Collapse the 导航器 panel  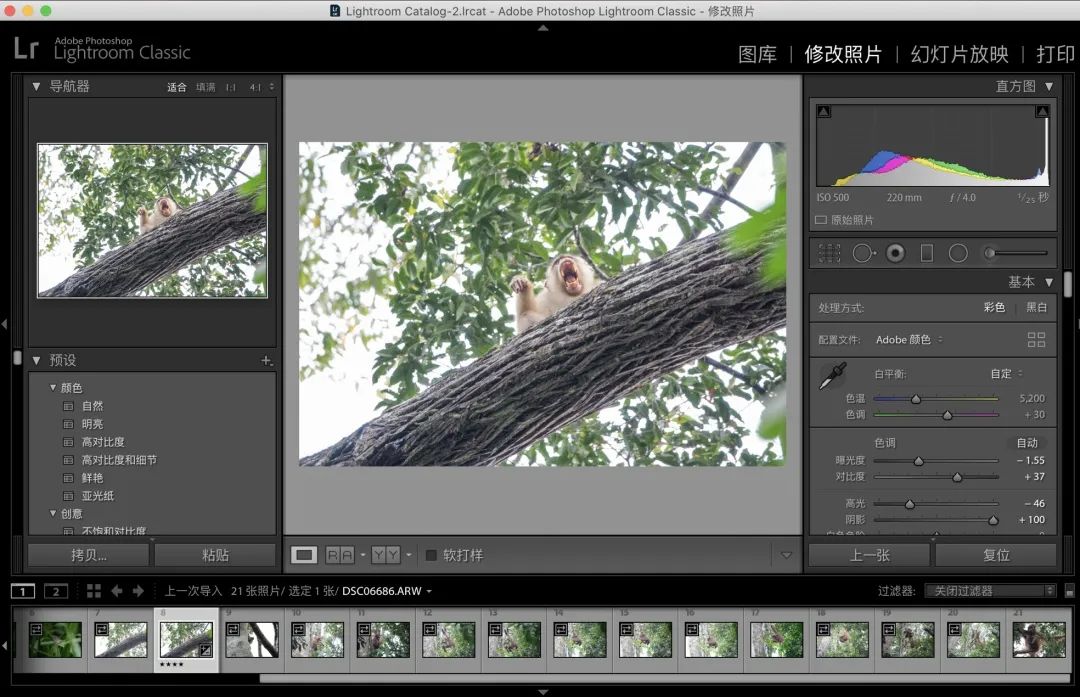tap(37, 87)
